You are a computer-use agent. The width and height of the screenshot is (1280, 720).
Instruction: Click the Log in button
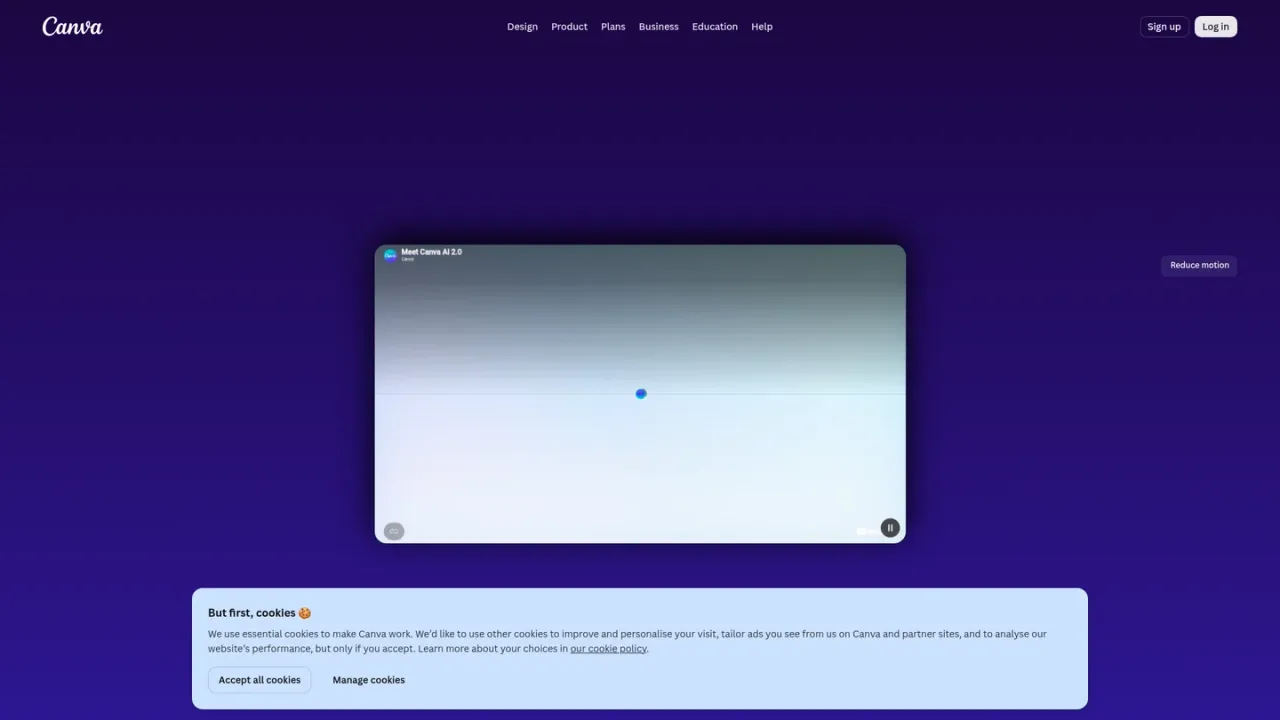click(x=1216, y=27)
